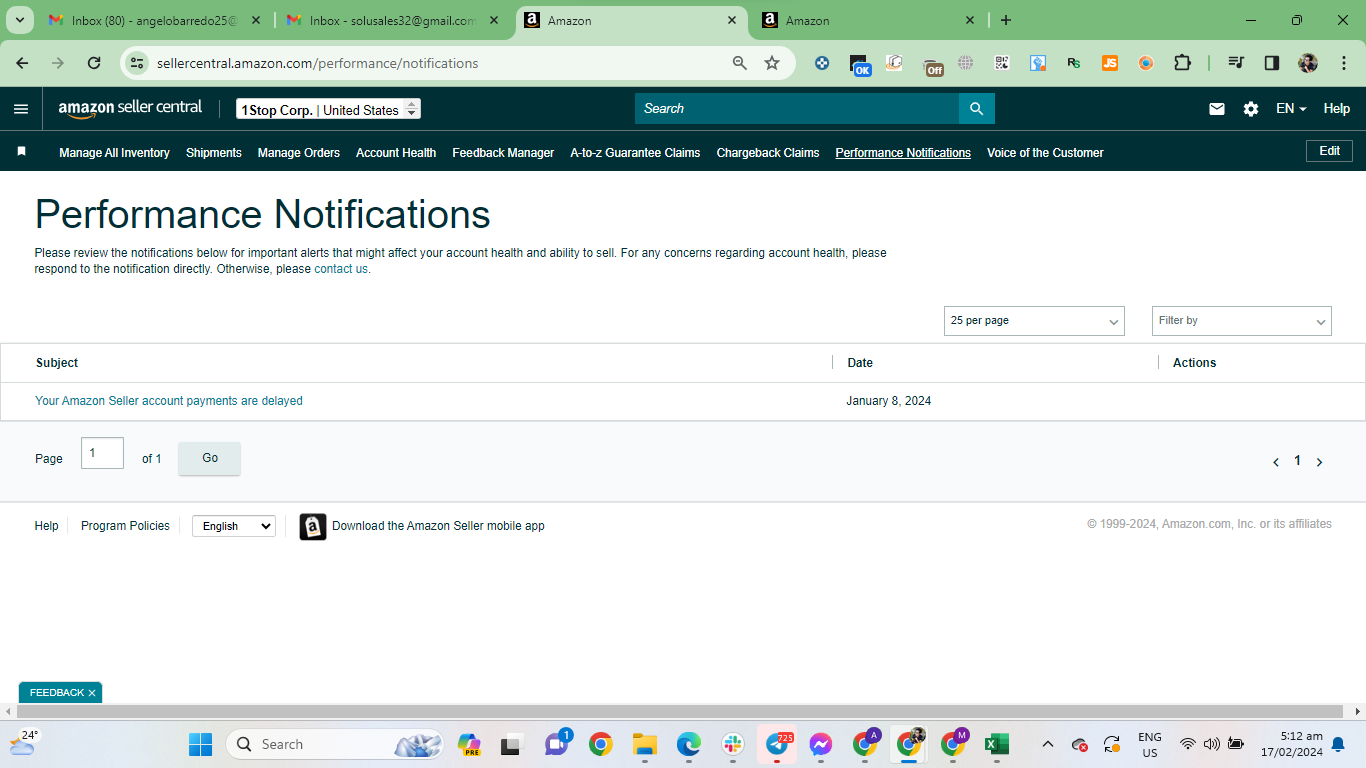Click Download the Amazon Seller mobile app
Viewport: 1366px width, 768px height.
tap(438, 526)
